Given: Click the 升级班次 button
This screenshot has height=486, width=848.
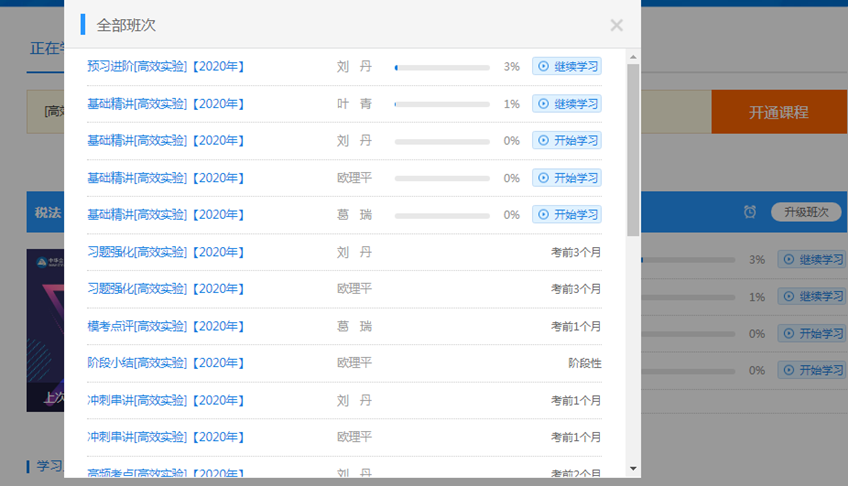Looking at the screenshot, I should click(x=806, y=212).
